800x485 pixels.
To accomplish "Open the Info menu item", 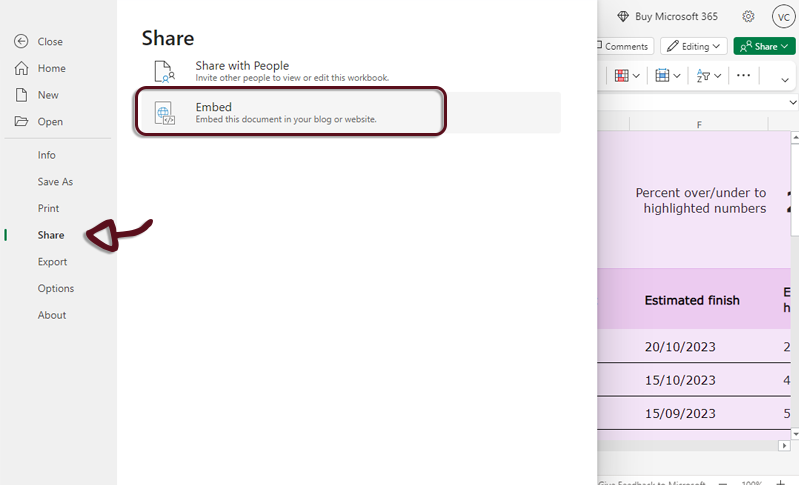I will click(47, 155).
